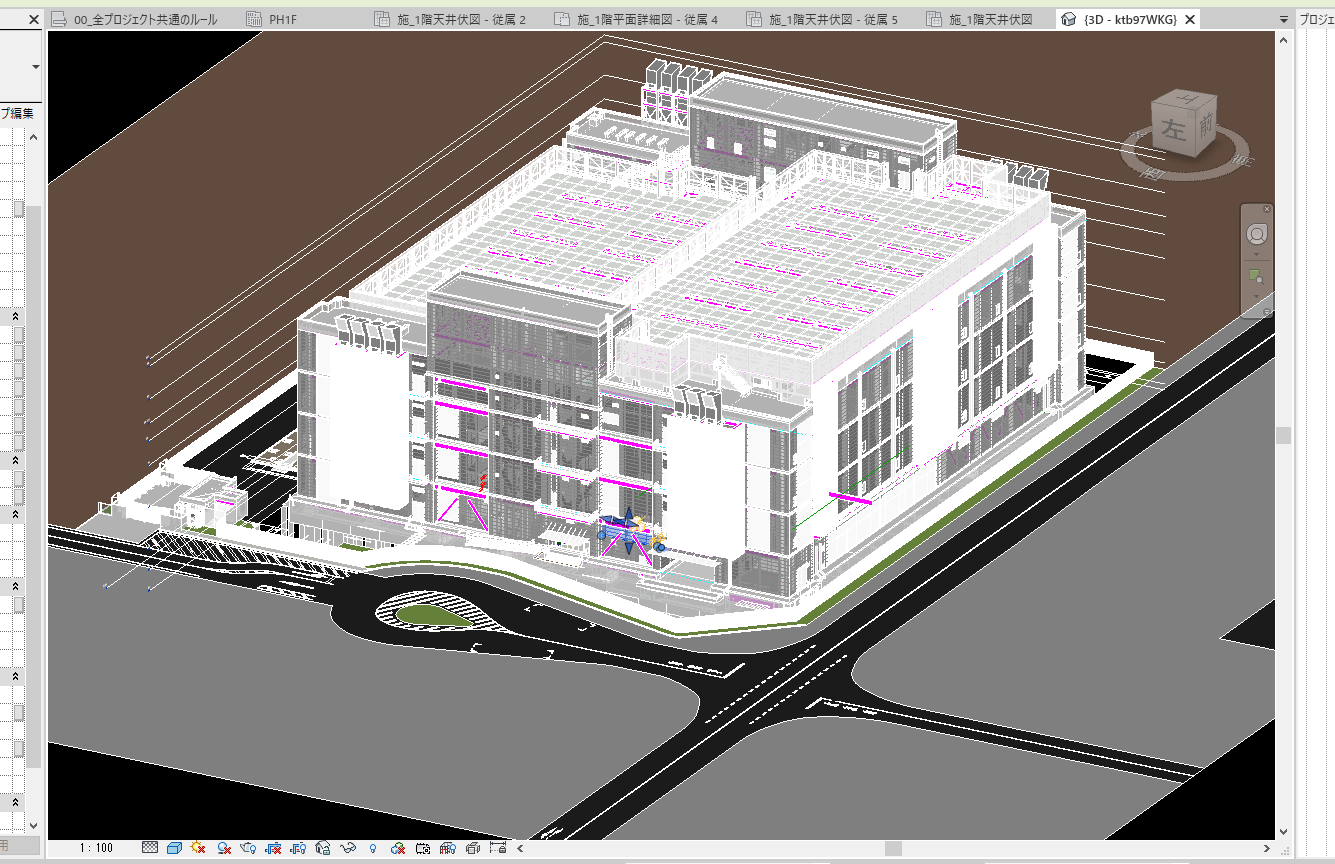This screenshot has height=864, width=1335.
Task: Expand the open view tabs list arrow
Action: [1283, 19]
